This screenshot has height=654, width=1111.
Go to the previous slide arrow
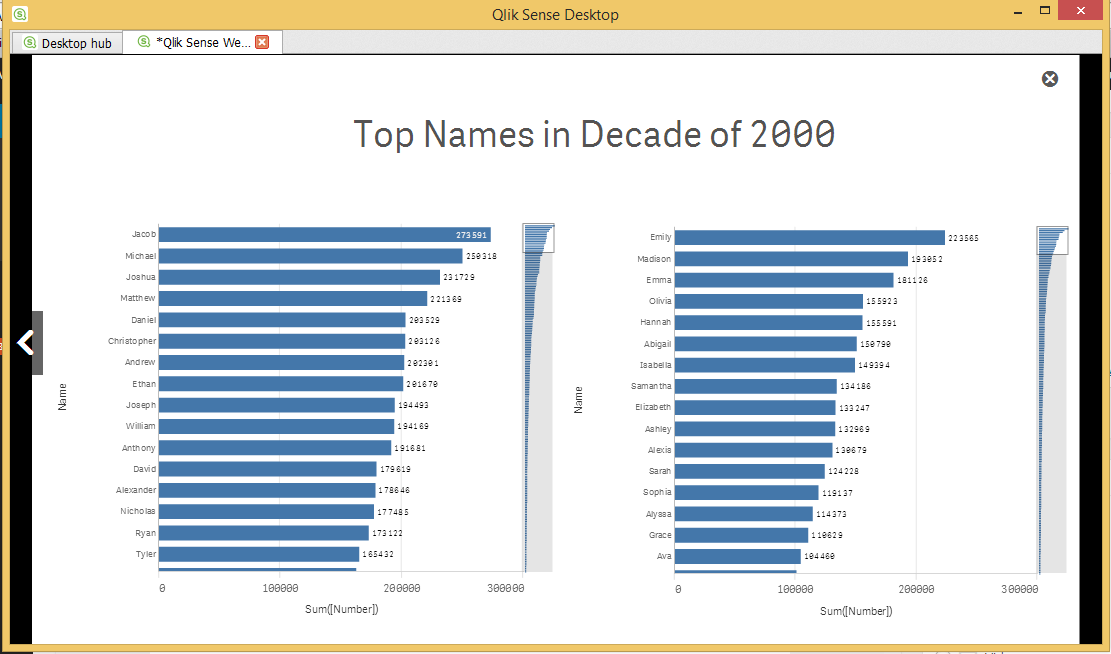pos(26,343)
